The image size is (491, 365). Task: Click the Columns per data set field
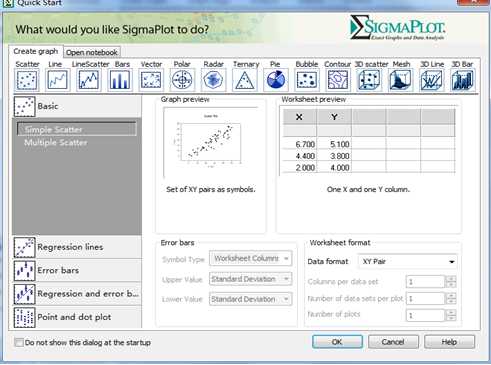425,282
